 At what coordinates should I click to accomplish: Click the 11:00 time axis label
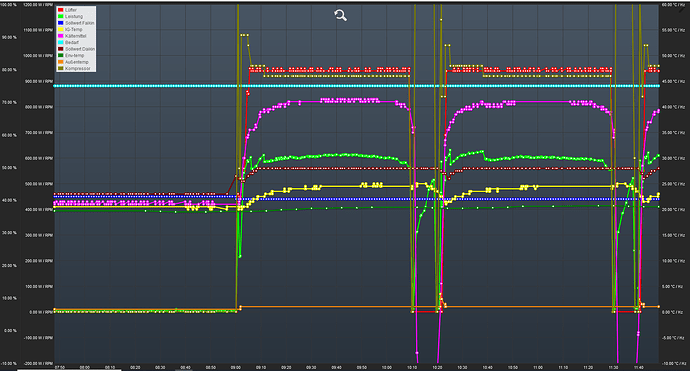tap(538, 367)
